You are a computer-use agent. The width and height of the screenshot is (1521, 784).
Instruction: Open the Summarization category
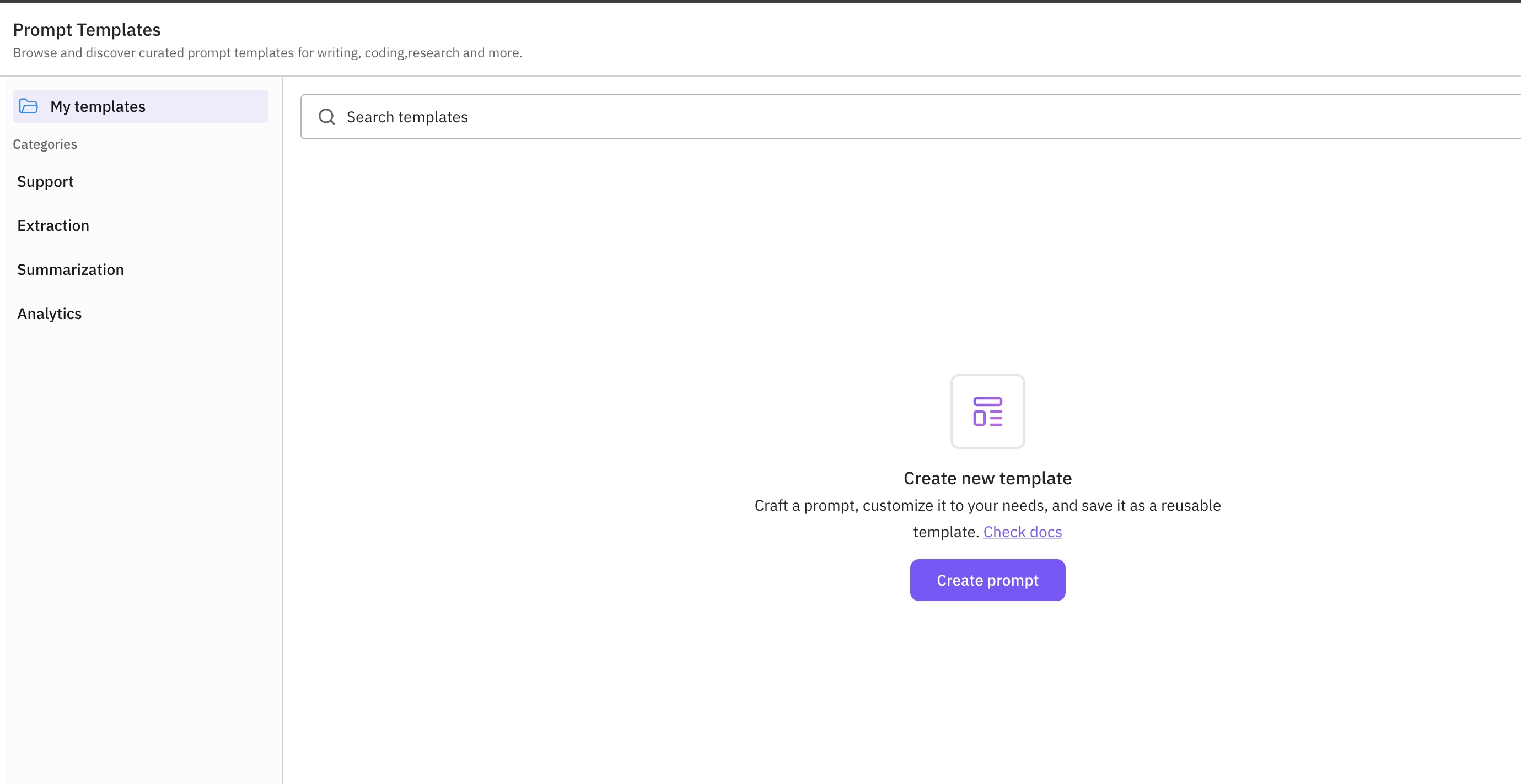(x=70, y=269)
